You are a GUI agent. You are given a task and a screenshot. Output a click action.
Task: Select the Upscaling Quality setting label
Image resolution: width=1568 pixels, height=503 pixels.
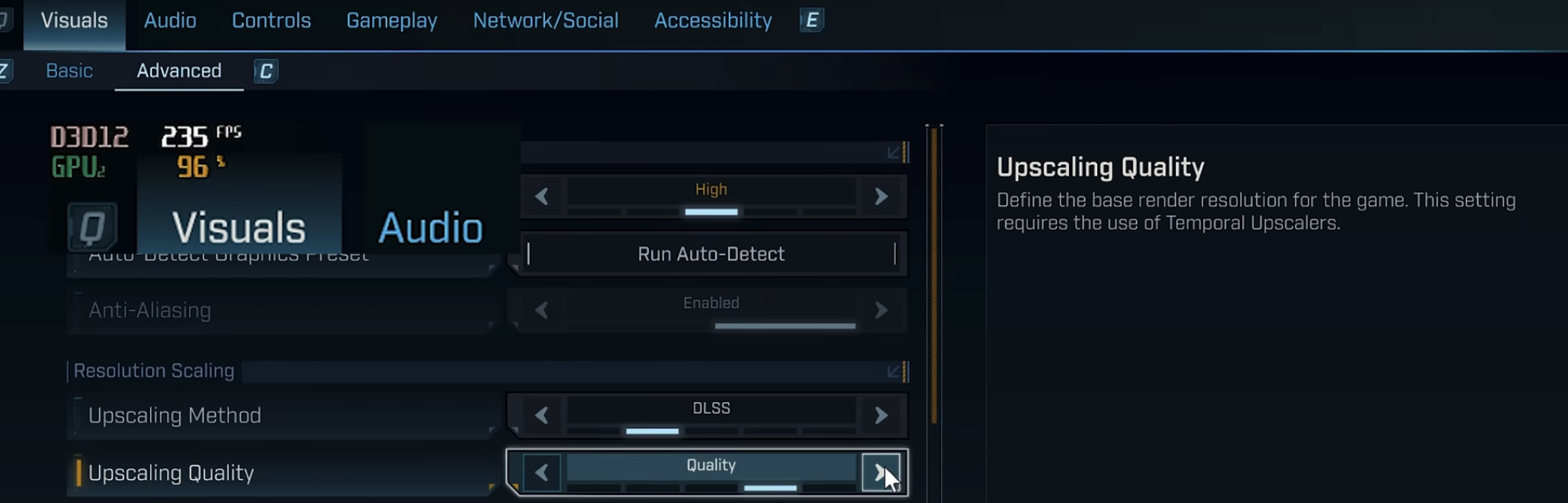coord(171,473)
